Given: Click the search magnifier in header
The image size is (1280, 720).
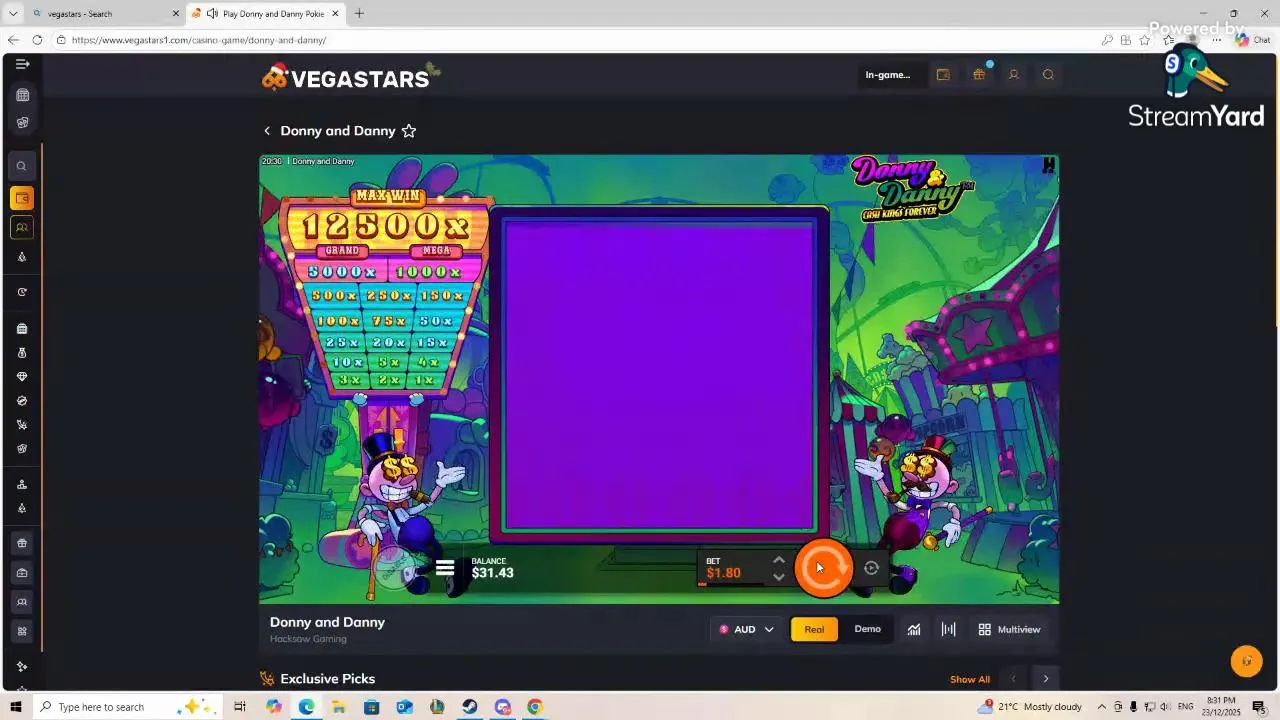Looking at the screenshot, I should tap(1048, 75).
